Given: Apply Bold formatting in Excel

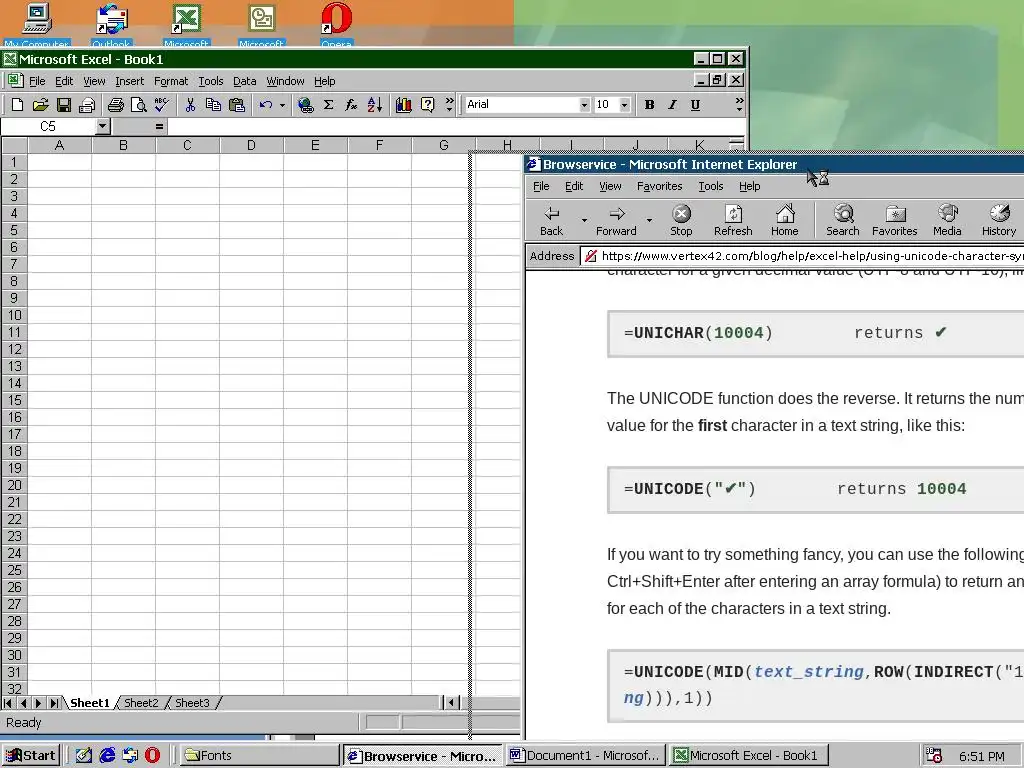Looking at the screenshot, I should coord(649,104).
